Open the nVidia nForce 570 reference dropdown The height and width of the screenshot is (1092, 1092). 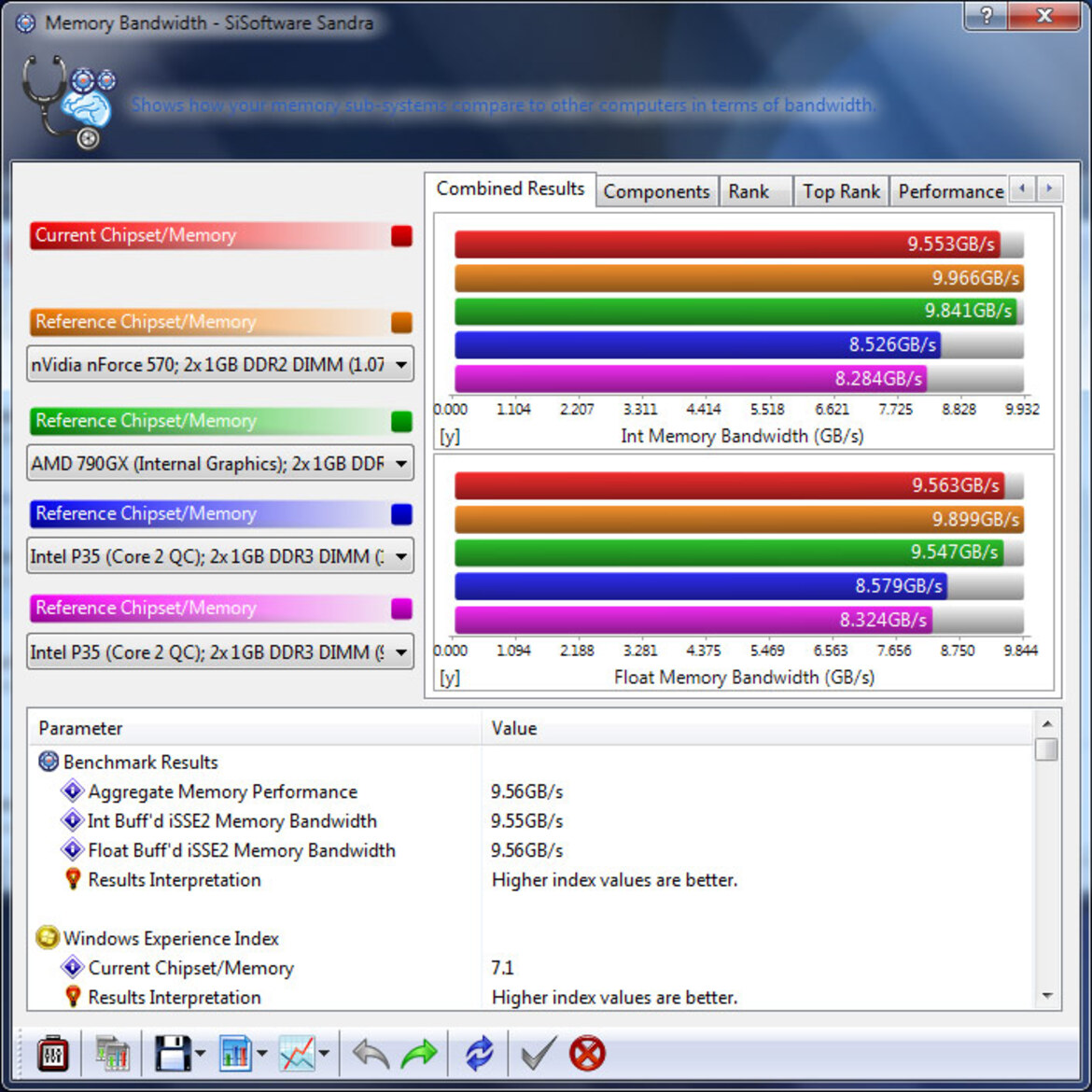[220, 364]
